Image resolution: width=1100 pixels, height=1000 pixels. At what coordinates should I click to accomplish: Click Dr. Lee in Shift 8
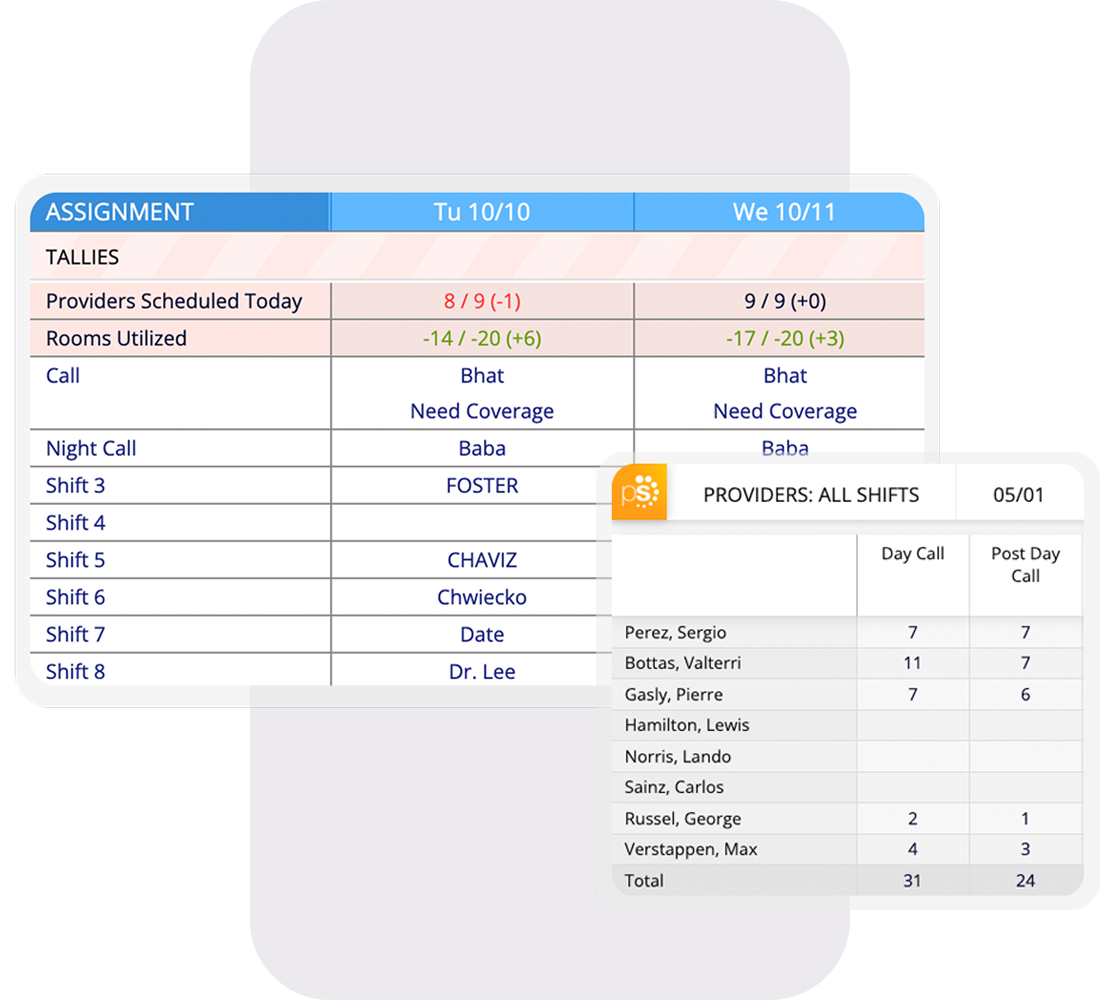(x=482, y=672)
